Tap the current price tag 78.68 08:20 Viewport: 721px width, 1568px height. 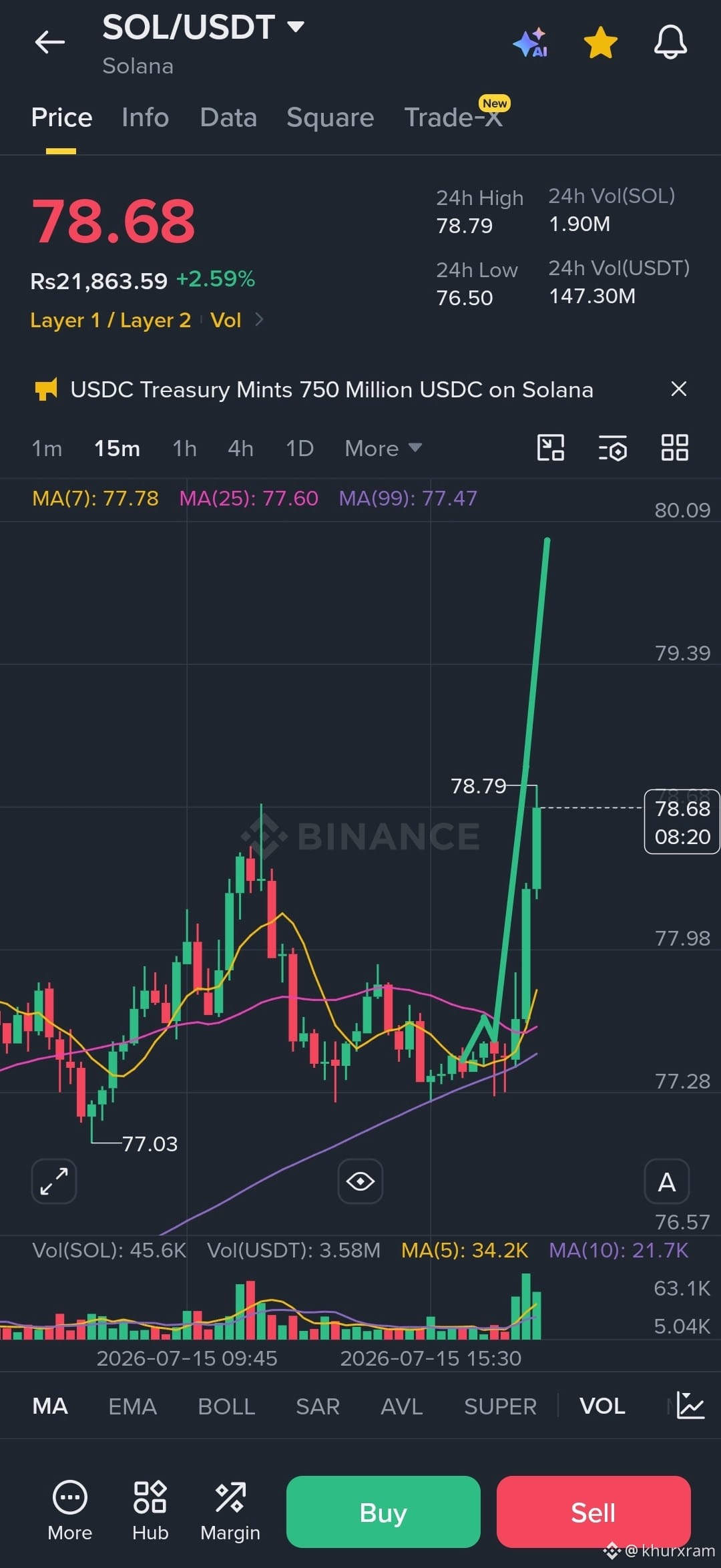coord(682,822)
